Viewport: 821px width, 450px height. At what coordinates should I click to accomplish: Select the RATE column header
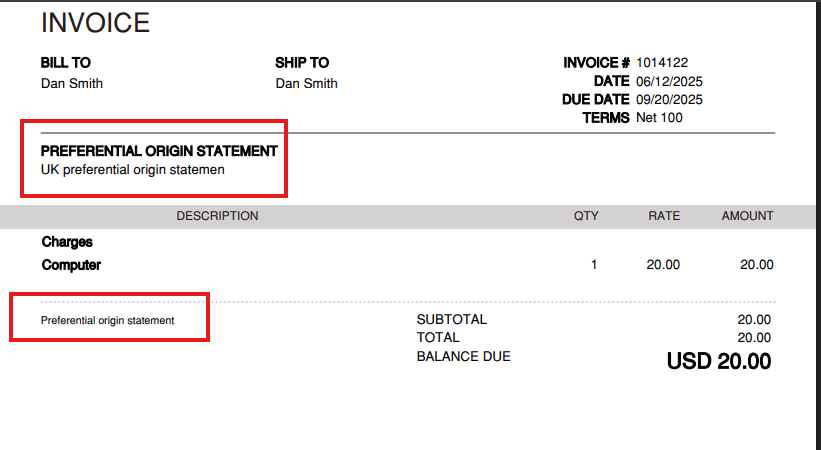click(x=664, y=216)
